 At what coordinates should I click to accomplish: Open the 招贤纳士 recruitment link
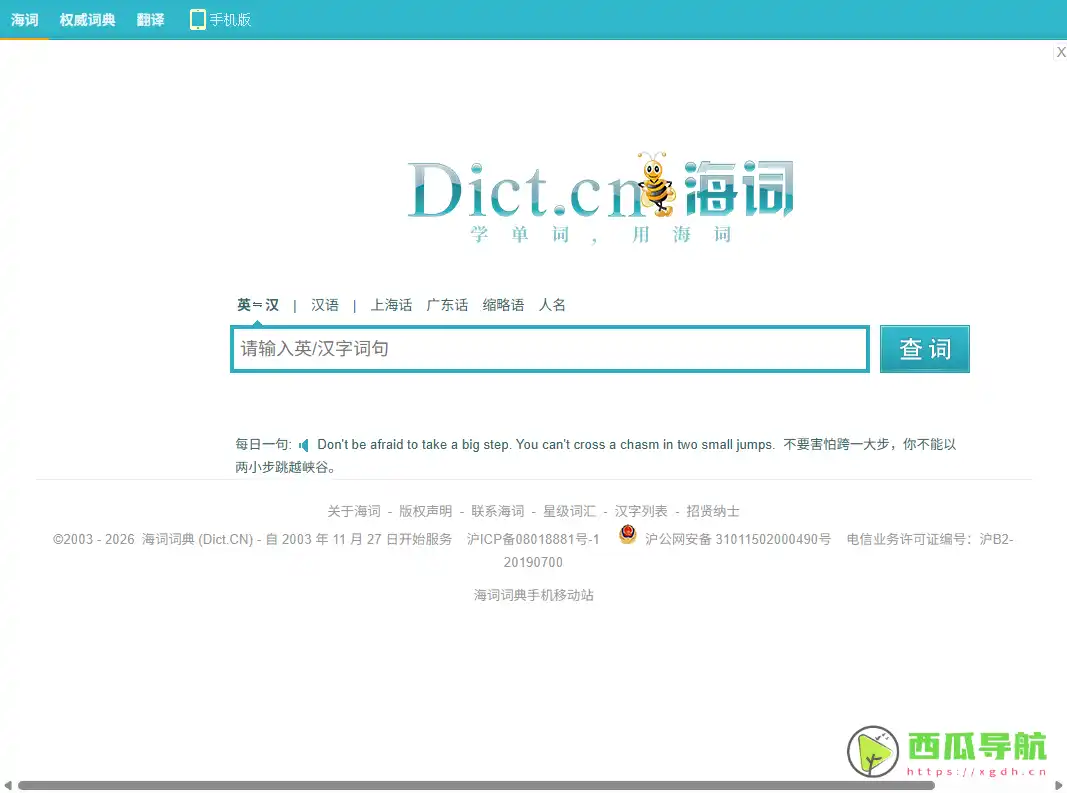(711, 511)
